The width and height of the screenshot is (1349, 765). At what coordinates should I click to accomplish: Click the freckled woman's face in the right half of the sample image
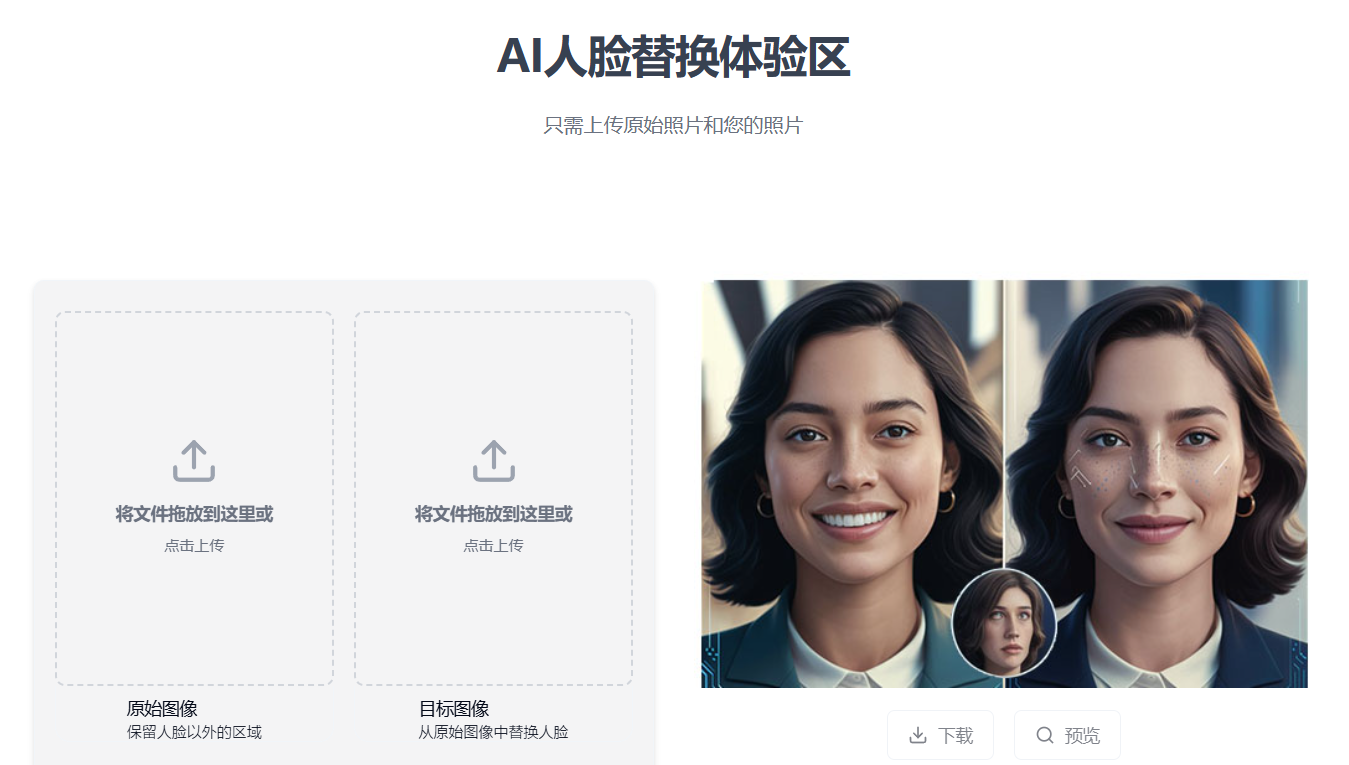pyautogui.click(x=1155, y=470)
